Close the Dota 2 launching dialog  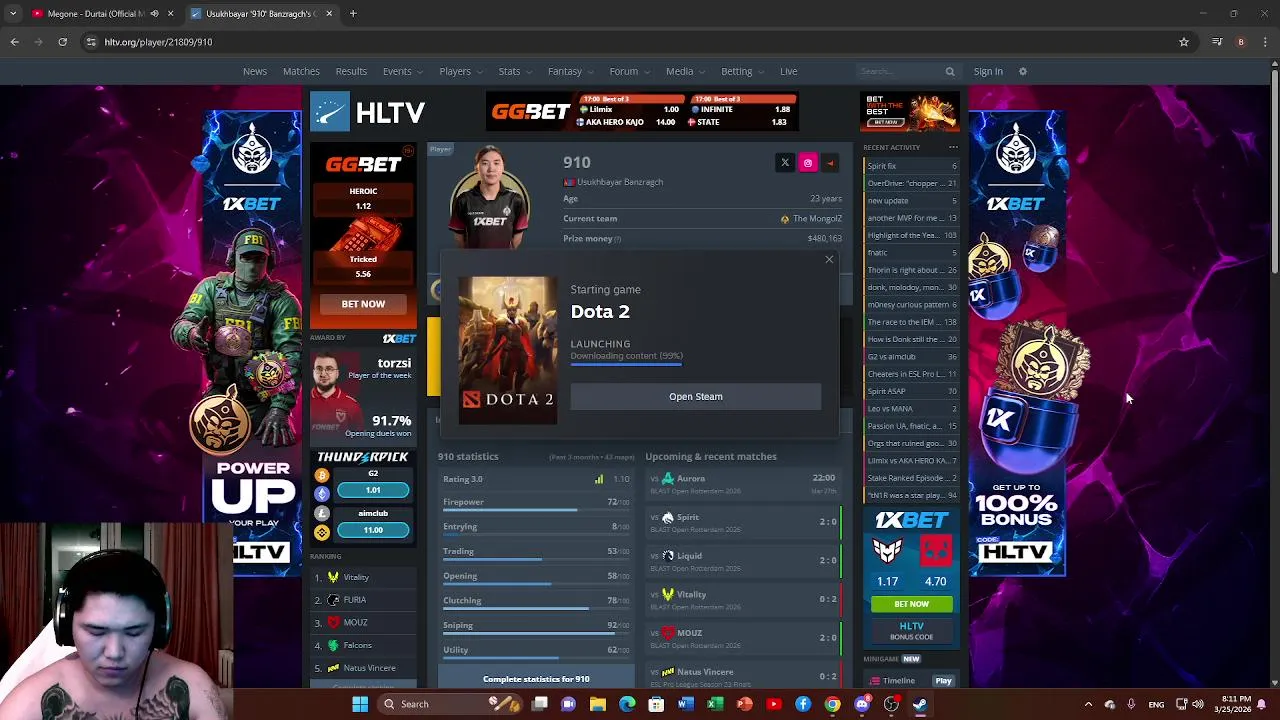coord(829,260)
